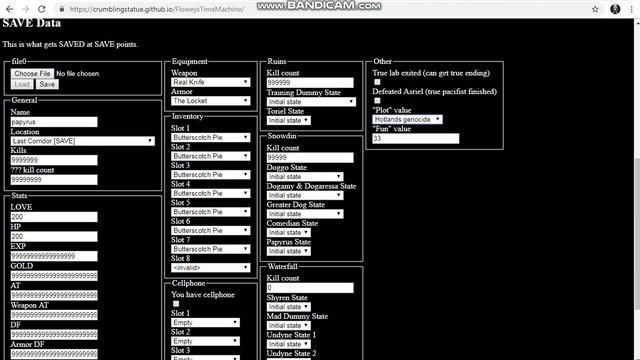Click the Load button
640x360 pixels.
point(22,84)
